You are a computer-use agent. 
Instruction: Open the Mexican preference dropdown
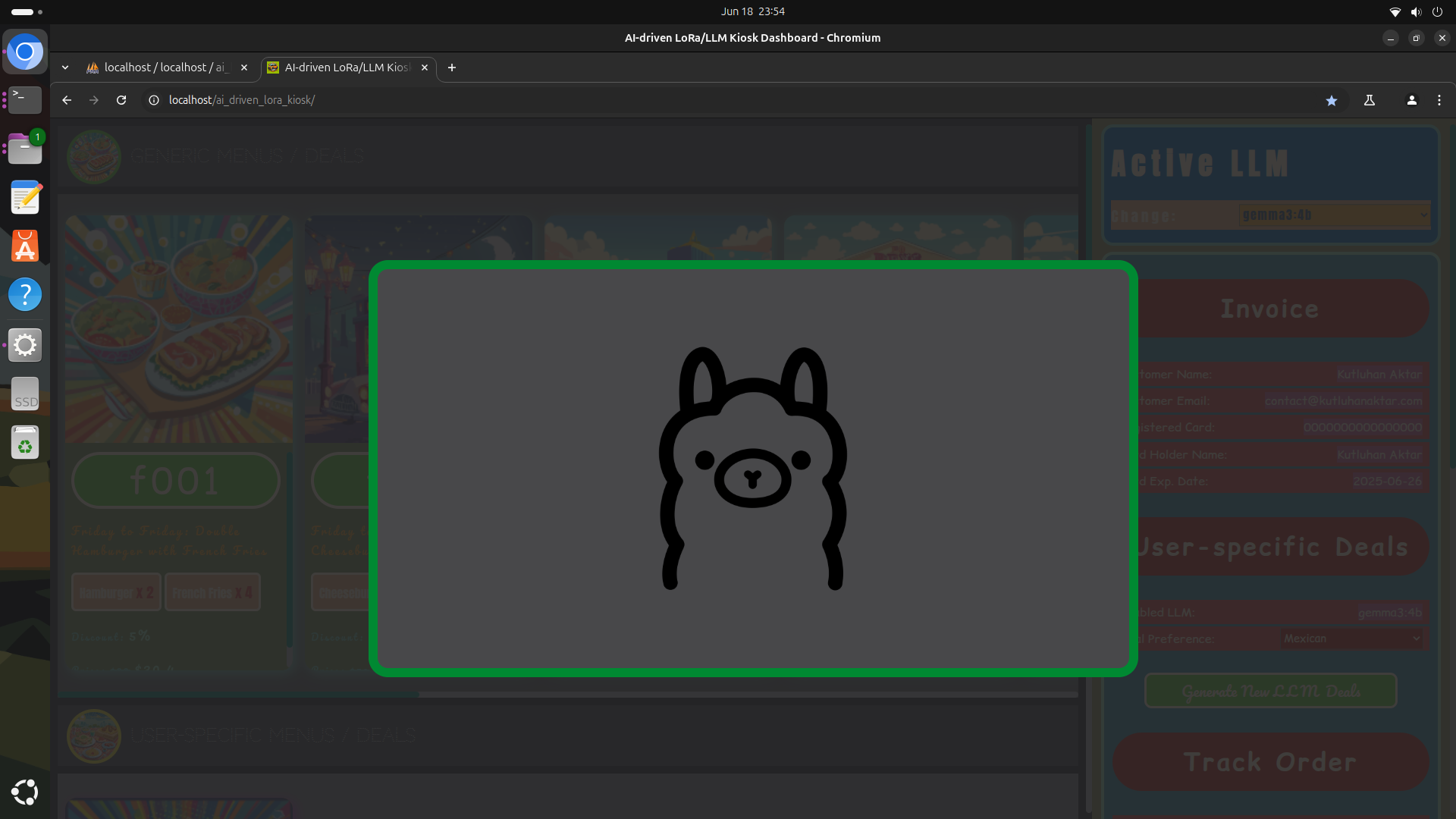tap(1351, 639)
